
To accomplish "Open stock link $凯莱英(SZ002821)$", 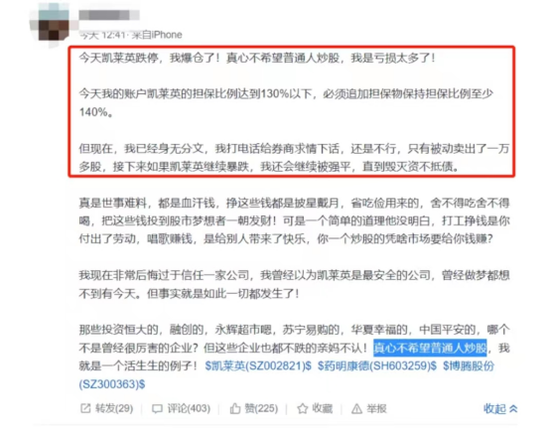I will [258, 366].
